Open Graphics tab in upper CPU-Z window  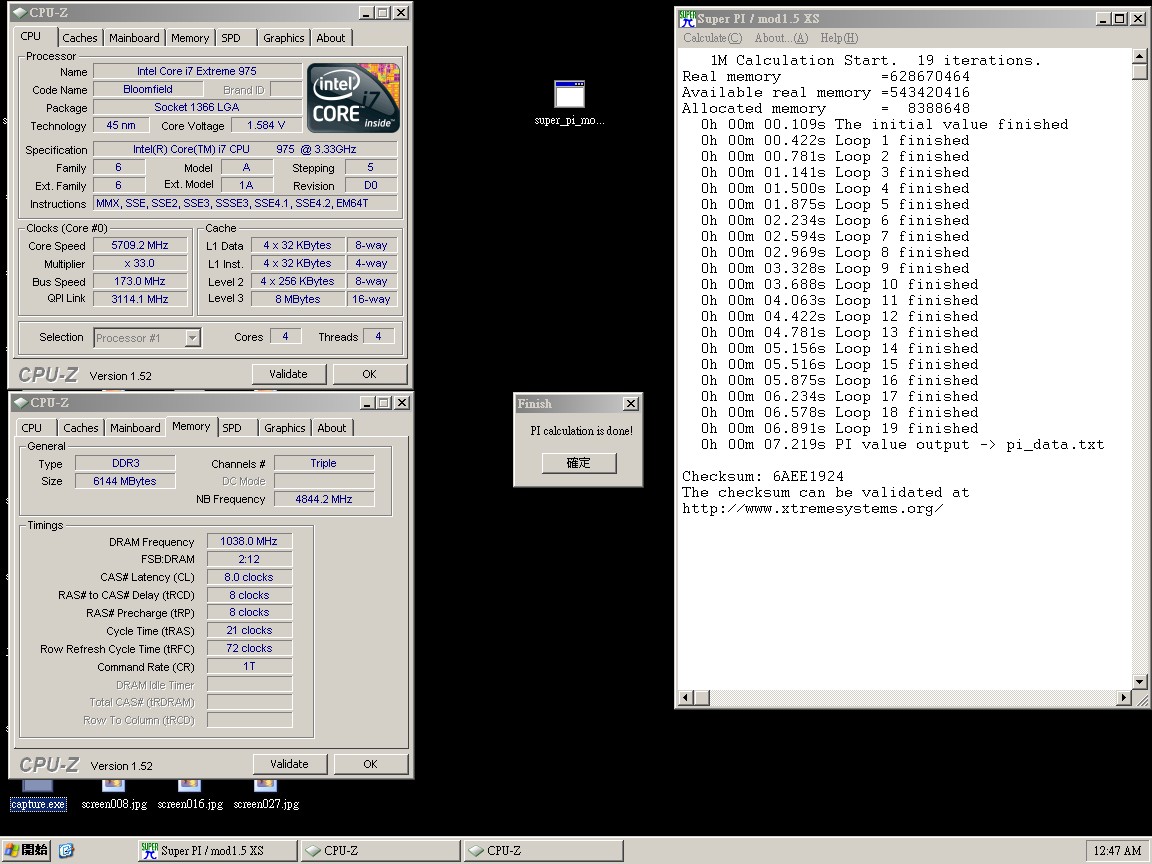[x=284, y=37]
